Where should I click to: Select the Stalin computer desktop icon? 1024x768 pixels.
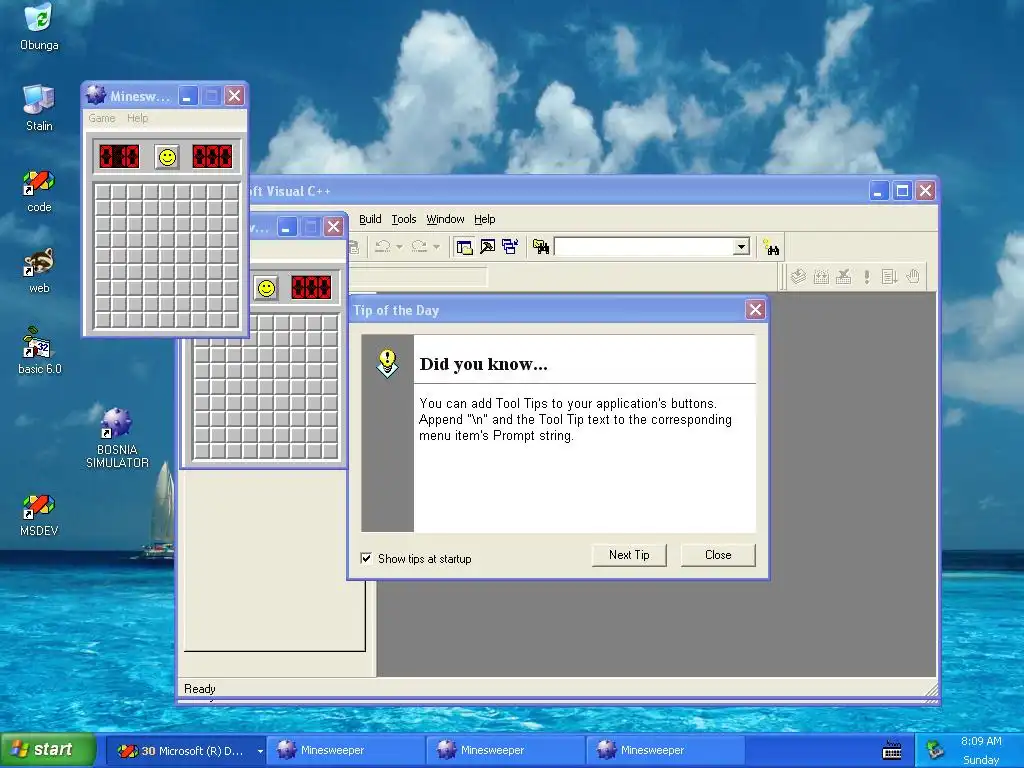click(x=39, y=108)
